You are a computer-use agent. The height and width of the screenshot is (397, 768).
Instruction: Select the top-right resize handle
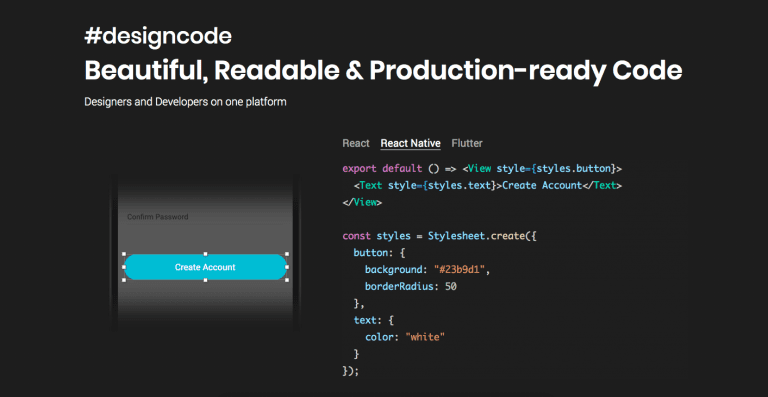pos(287,254)
